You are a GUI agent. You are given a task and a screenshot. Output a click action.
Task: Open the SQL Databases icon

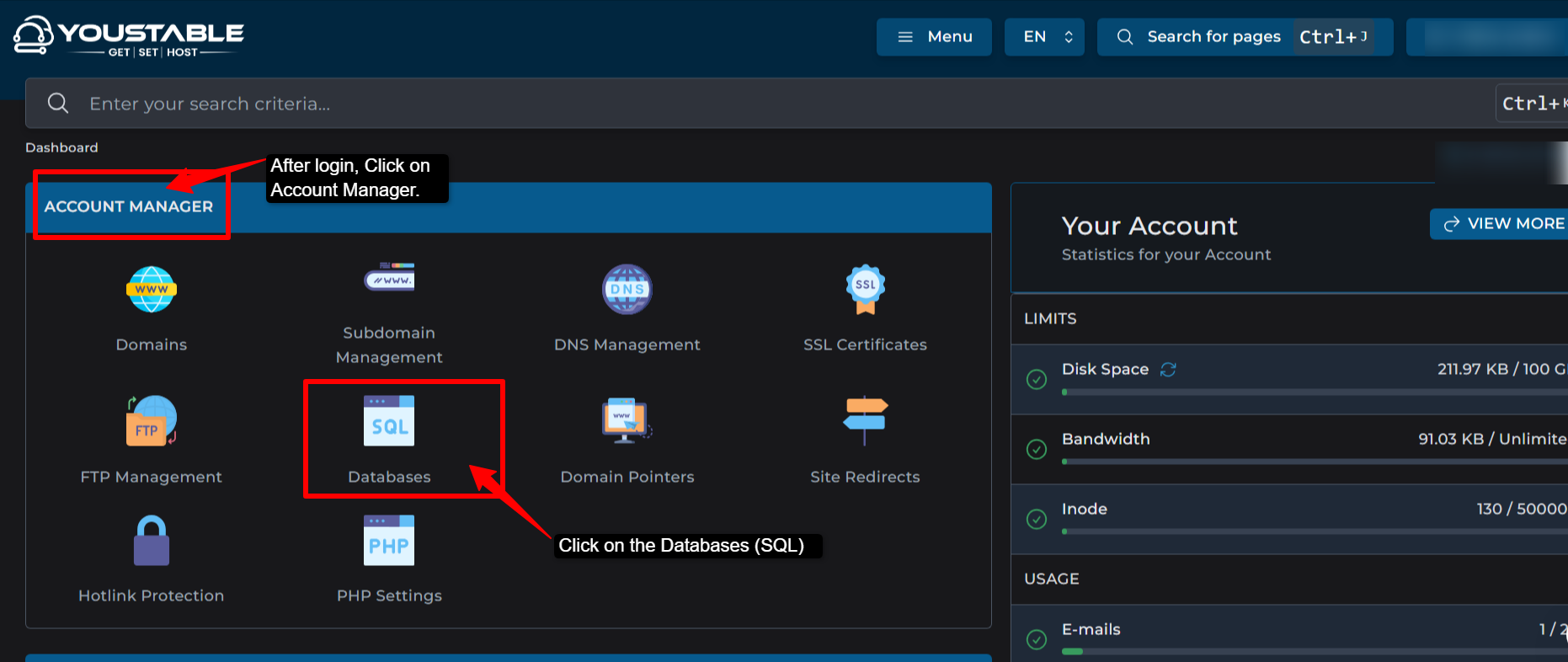click(389, 420)
